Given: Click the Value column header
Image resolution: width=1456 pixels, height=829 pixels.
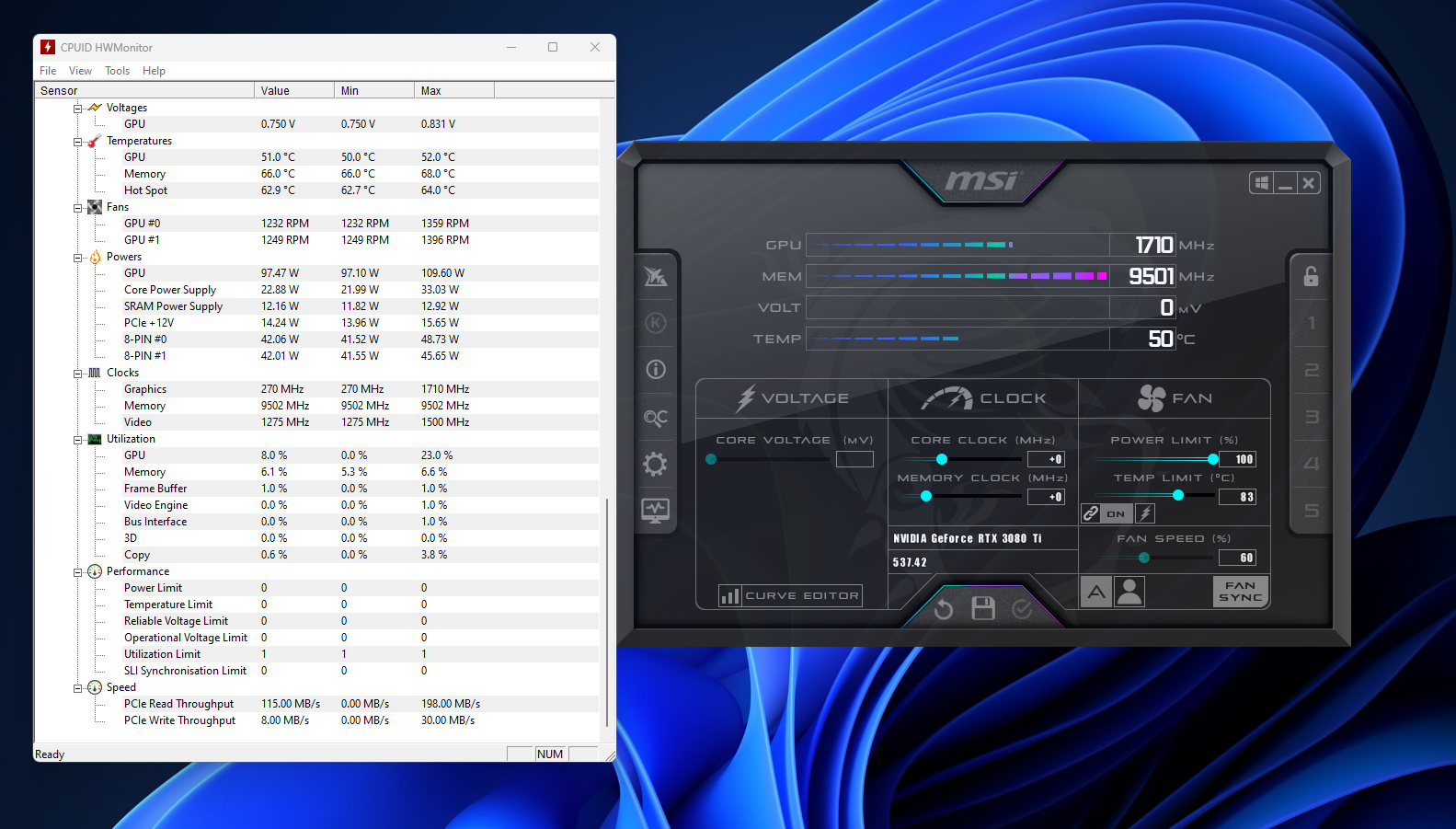Looking at the screenshot, I should pos(294,90).
